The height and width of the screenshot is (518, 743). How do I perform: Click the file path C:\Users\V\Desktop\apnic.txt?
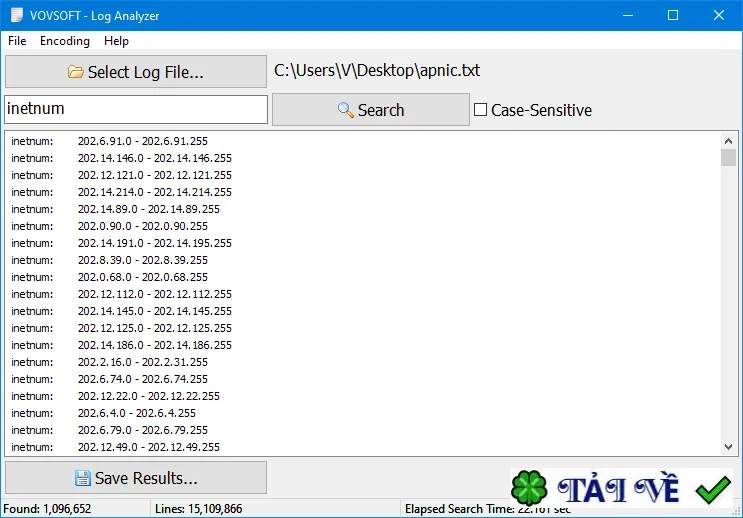pos(377,71)
